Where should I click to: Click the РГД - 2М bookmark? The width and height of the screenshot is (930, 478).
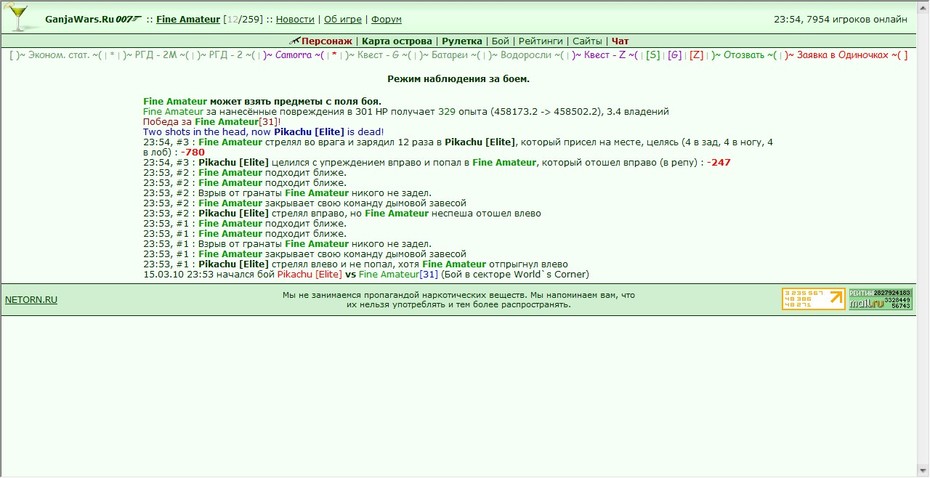point(157,55)
